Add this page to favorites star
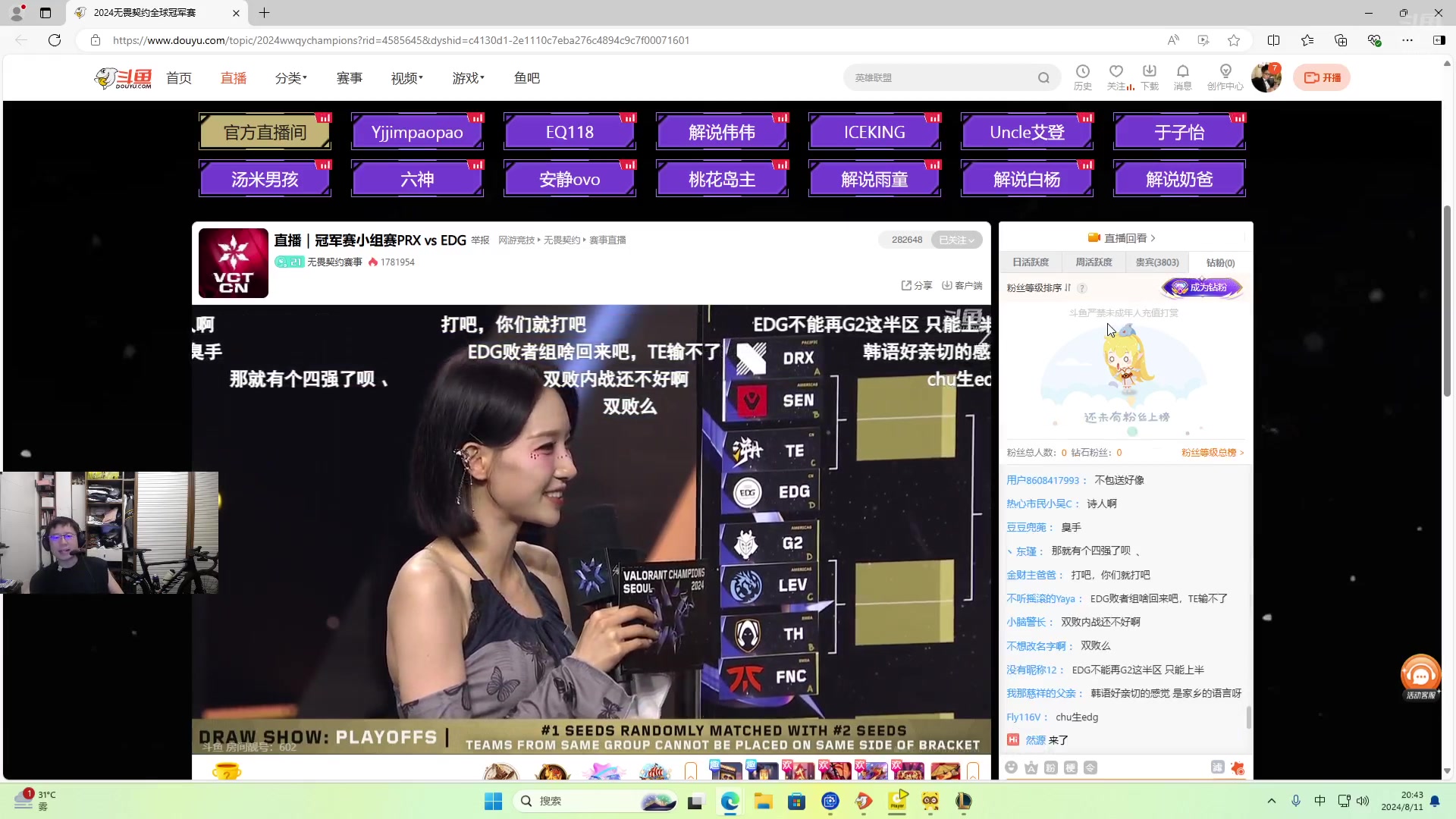 (1234, 40)
